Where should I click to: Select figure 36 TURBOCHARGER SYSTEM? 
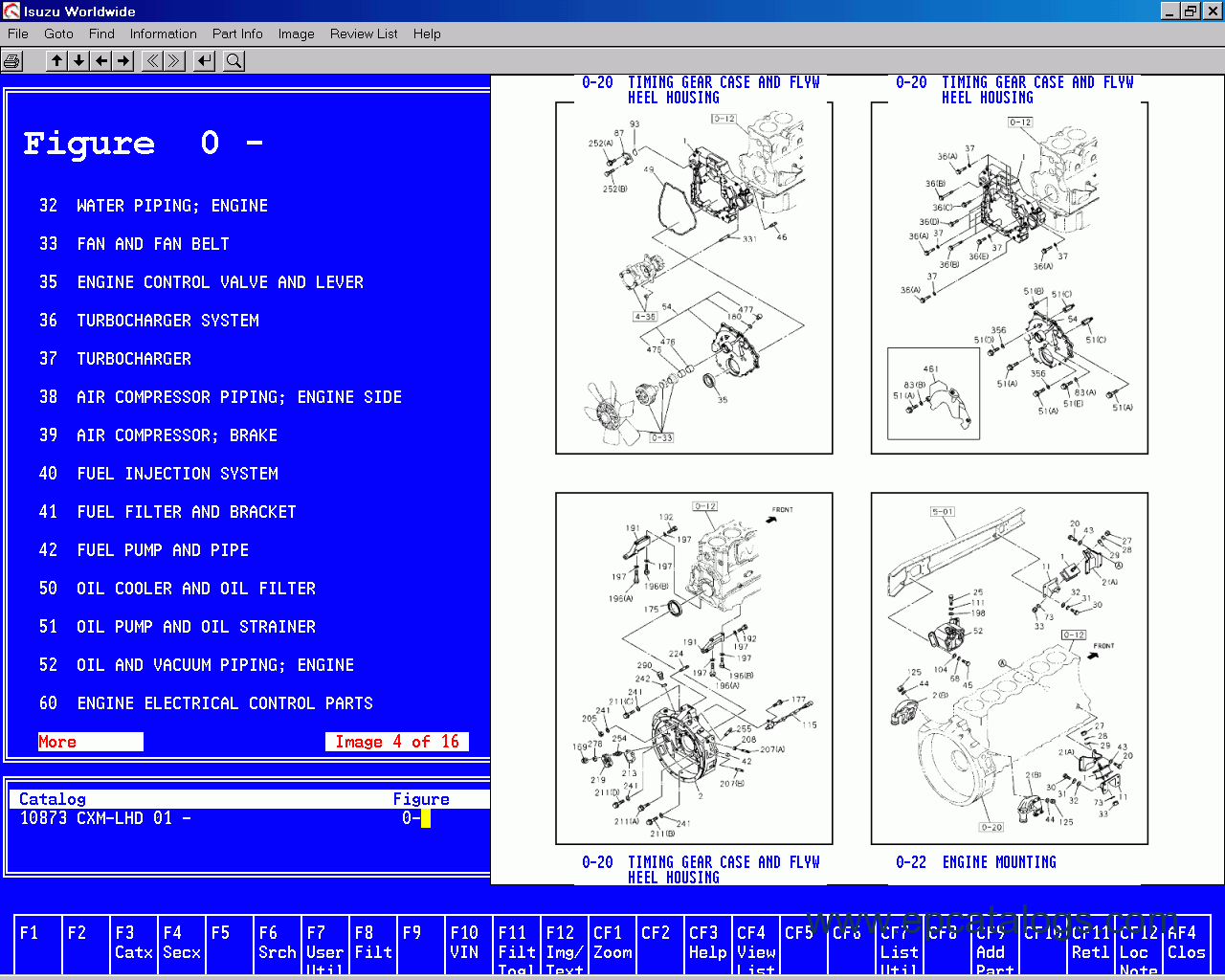[148, 321]
